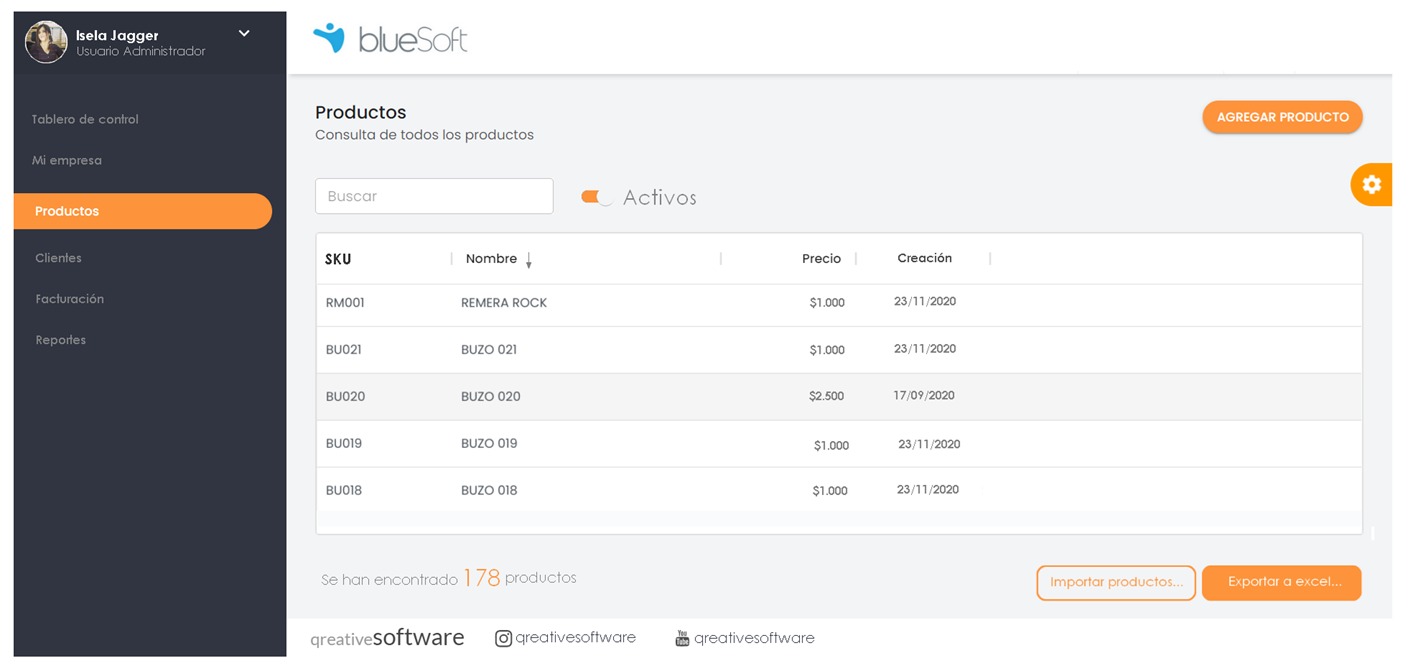Open the YouTube qreativesoftware icon

pos(684,637)
